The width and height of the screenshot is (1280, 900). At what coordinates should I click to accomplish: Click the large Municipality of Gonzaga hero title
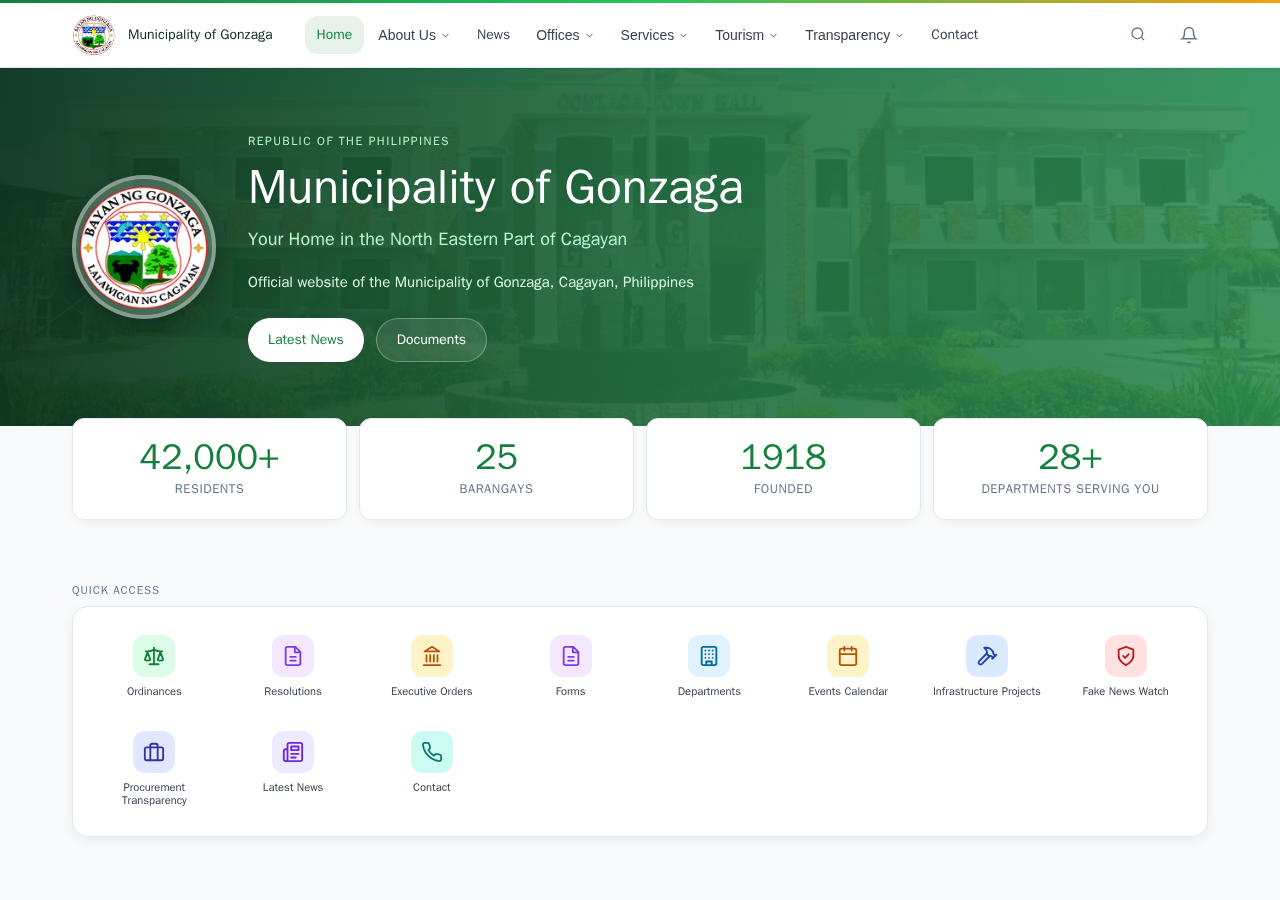496,187
